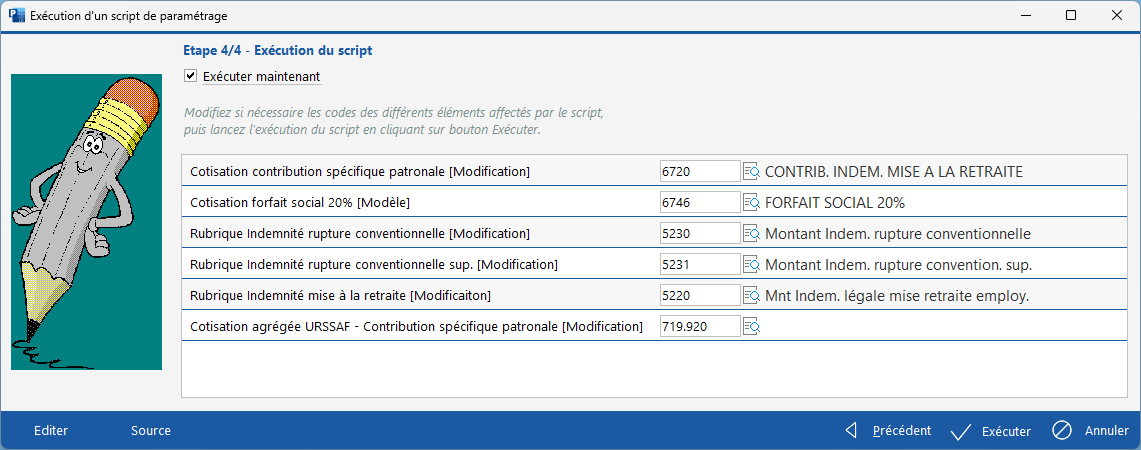Focus the input field with 5230
This screenshot has width=1141, height=450.
coord(699,234)
